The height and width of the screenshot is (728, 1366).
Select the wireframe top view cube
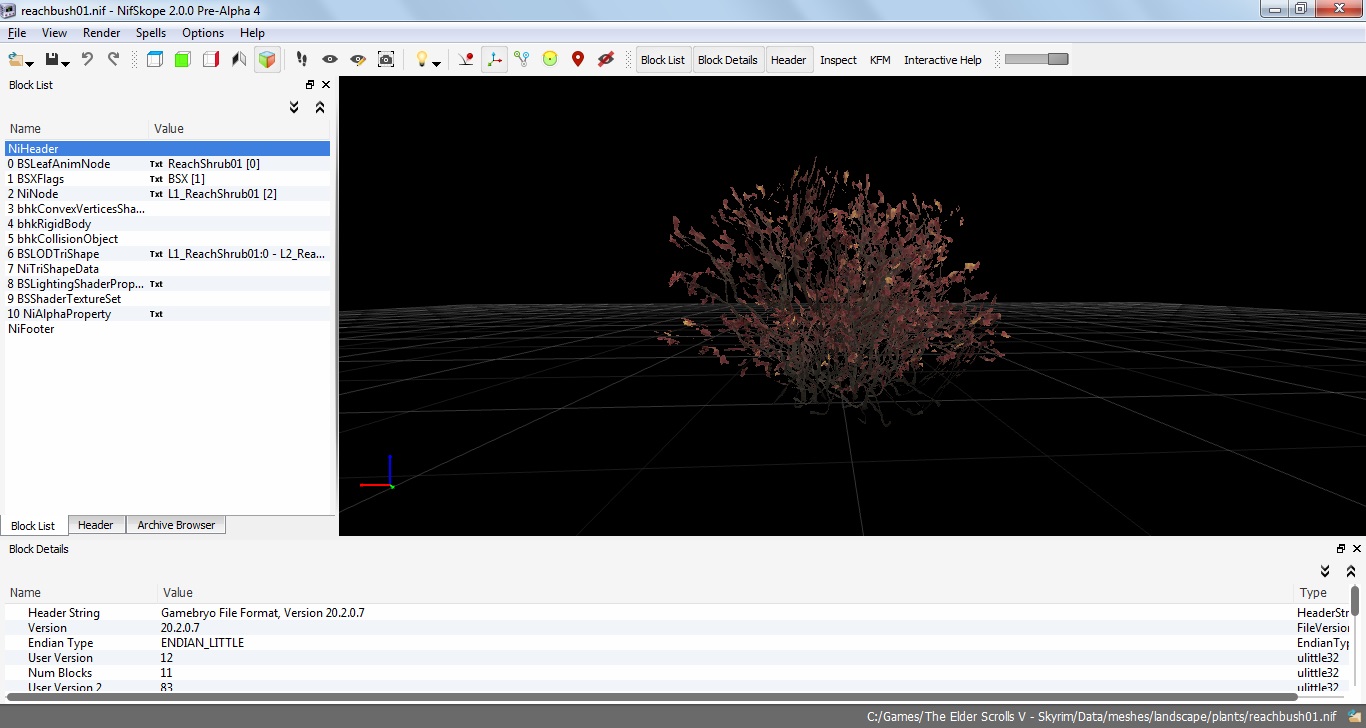coord(154,60)
